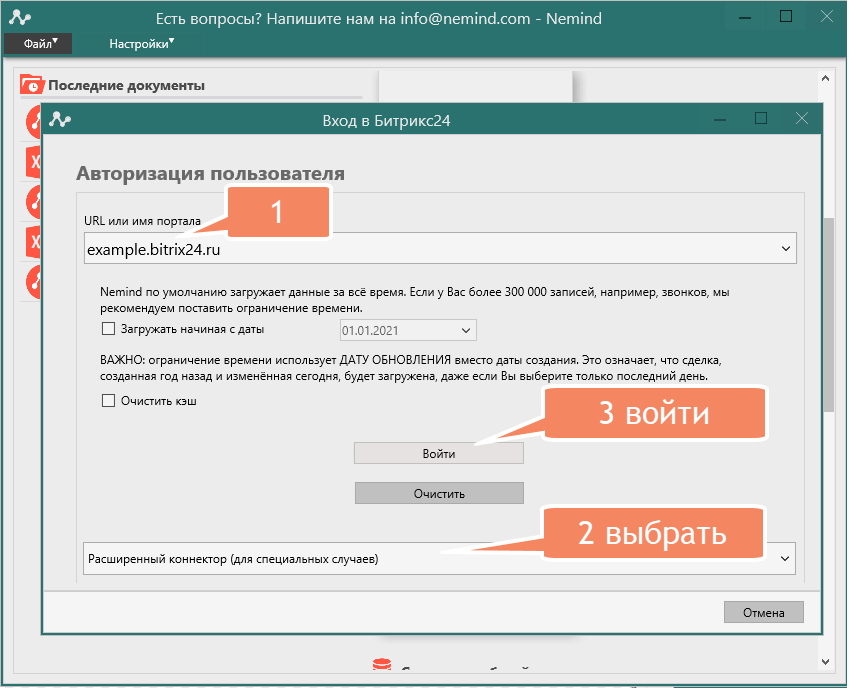
Task: Maximize the main Nemind window
Action: pos(786,17)
